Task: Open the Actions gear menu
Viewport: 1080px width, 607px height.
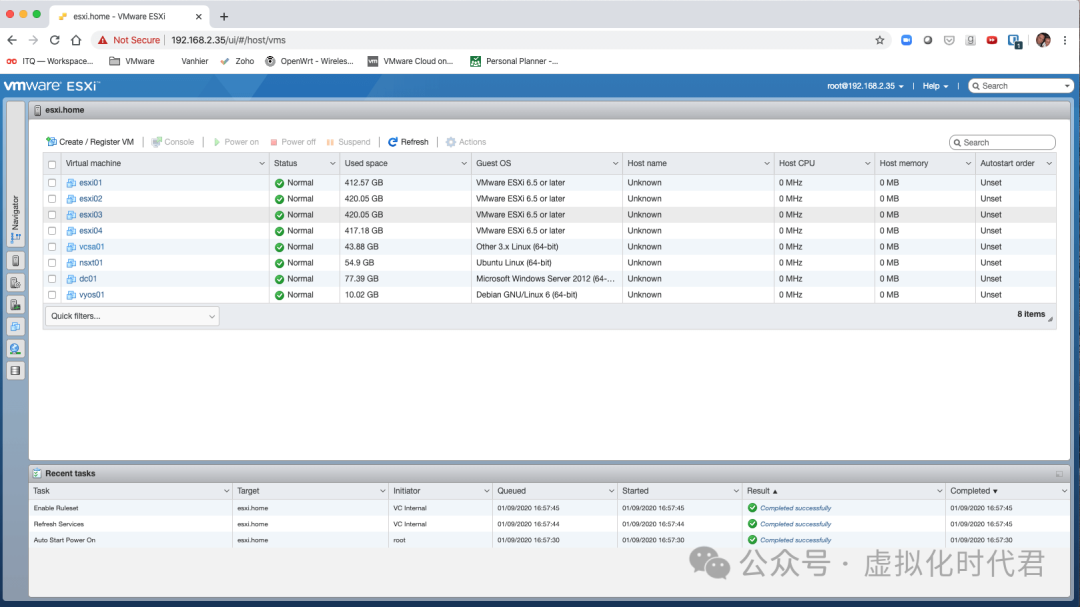Action: point(466,142)
